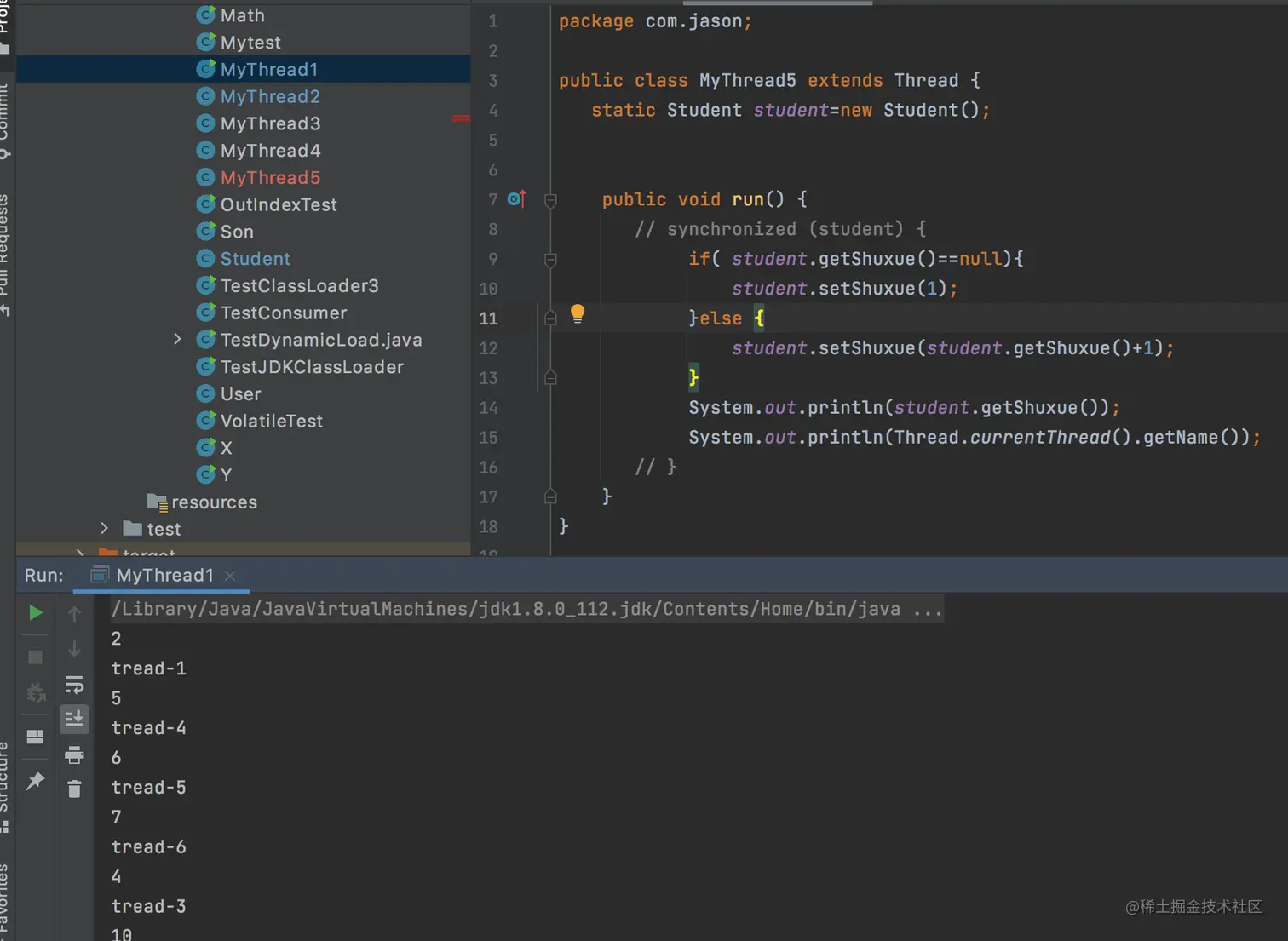Viewport: 1288px width, 941px height.
Task: Open class Y in project tree
Action: (226, 475)
